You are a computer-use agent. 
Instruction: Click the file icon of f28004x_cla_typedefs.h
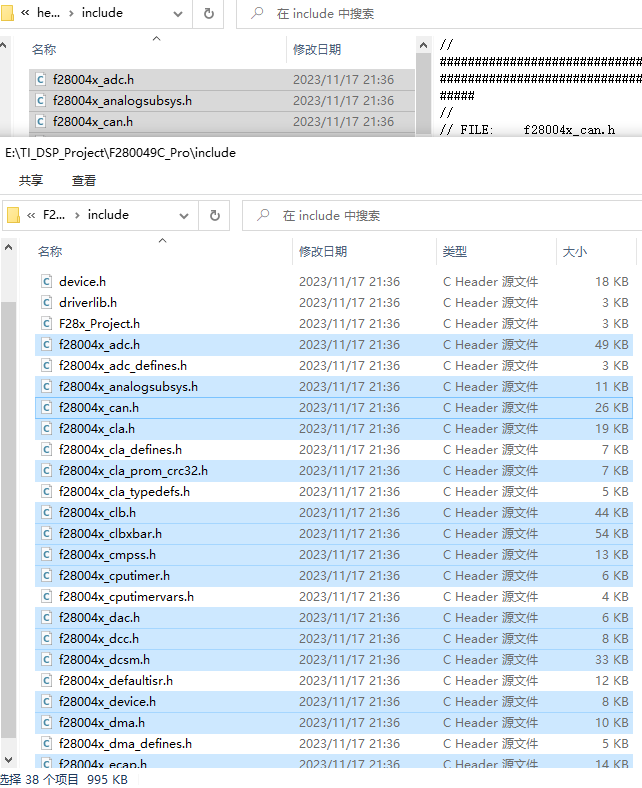click(46, 491)
